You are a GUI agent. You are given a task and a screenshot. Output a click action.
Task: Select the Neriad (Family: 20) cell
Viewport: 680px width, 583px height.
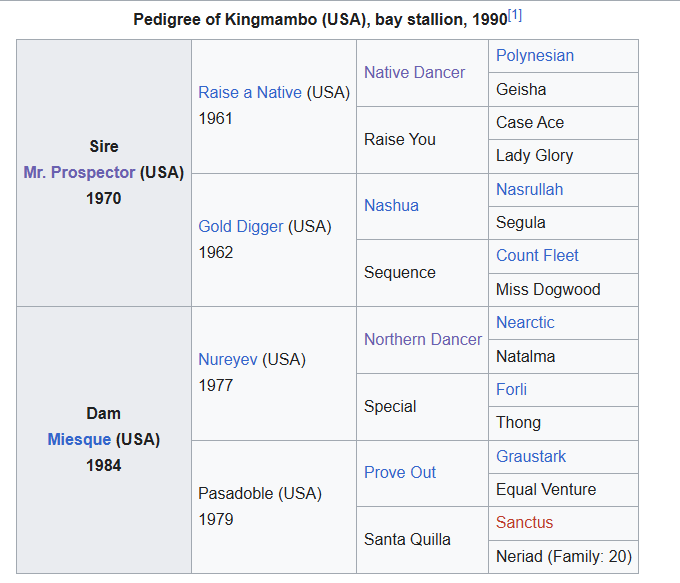[x=563, y=557]
